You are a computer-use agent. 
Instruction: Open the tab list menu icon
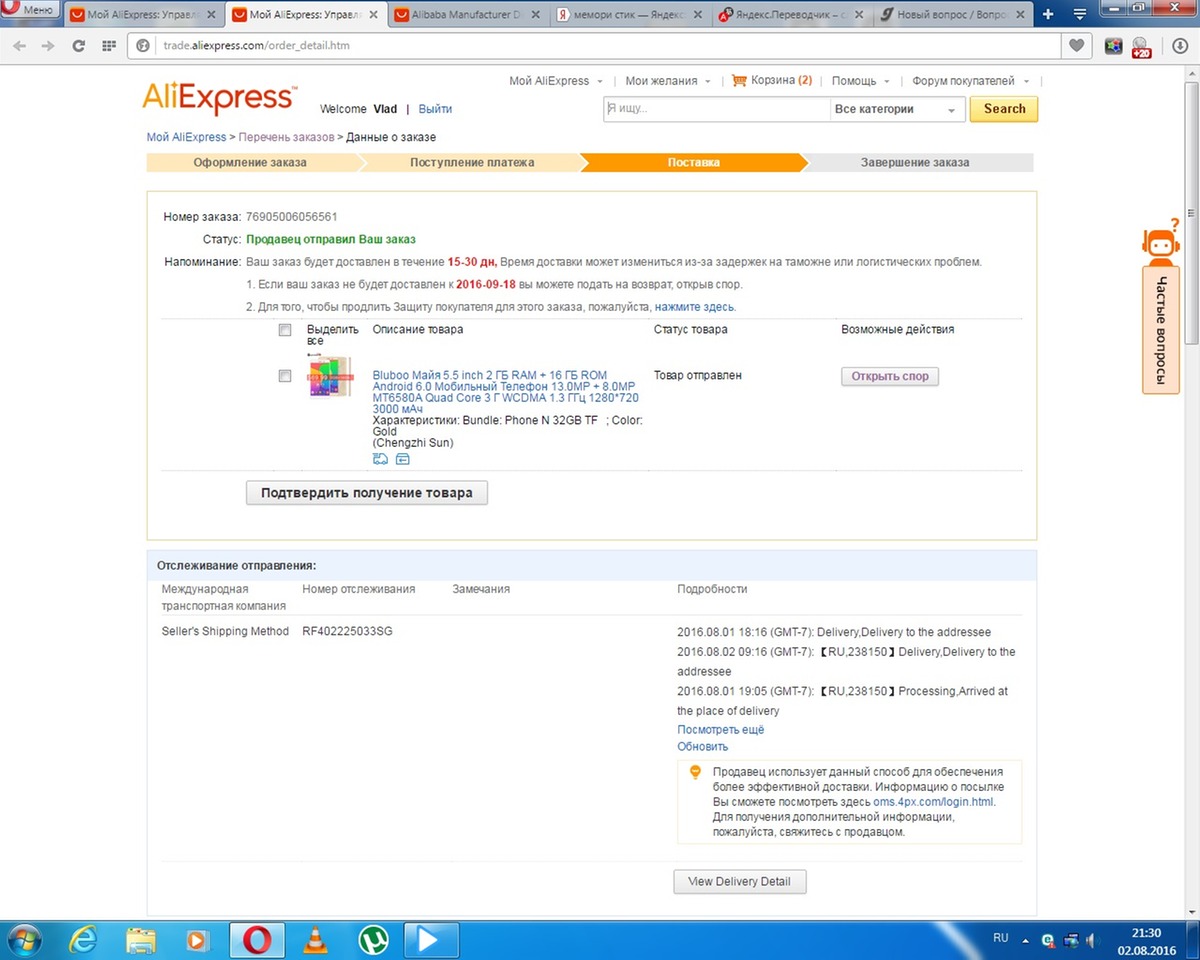[1079, 14]
